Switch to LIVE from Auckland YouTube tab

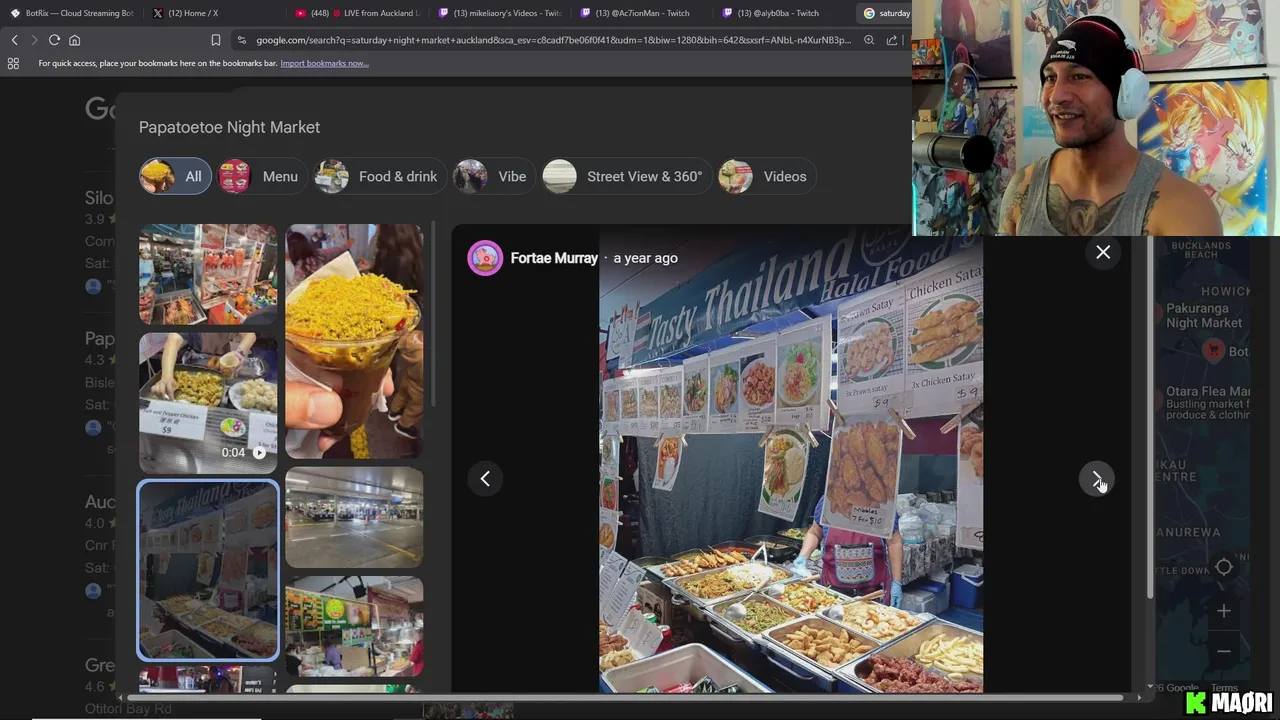tap(359, 13)
